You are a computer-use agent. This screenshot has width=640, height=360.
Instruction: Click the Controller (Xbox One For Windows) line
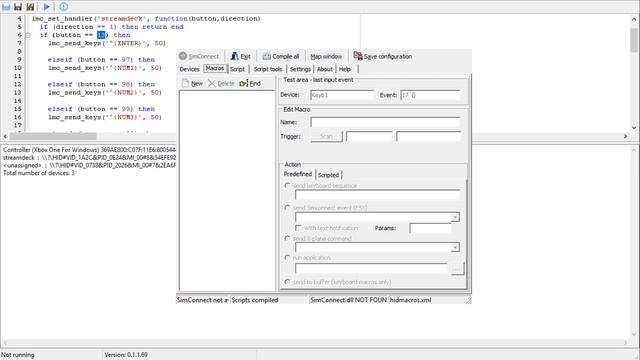[89, 150]
